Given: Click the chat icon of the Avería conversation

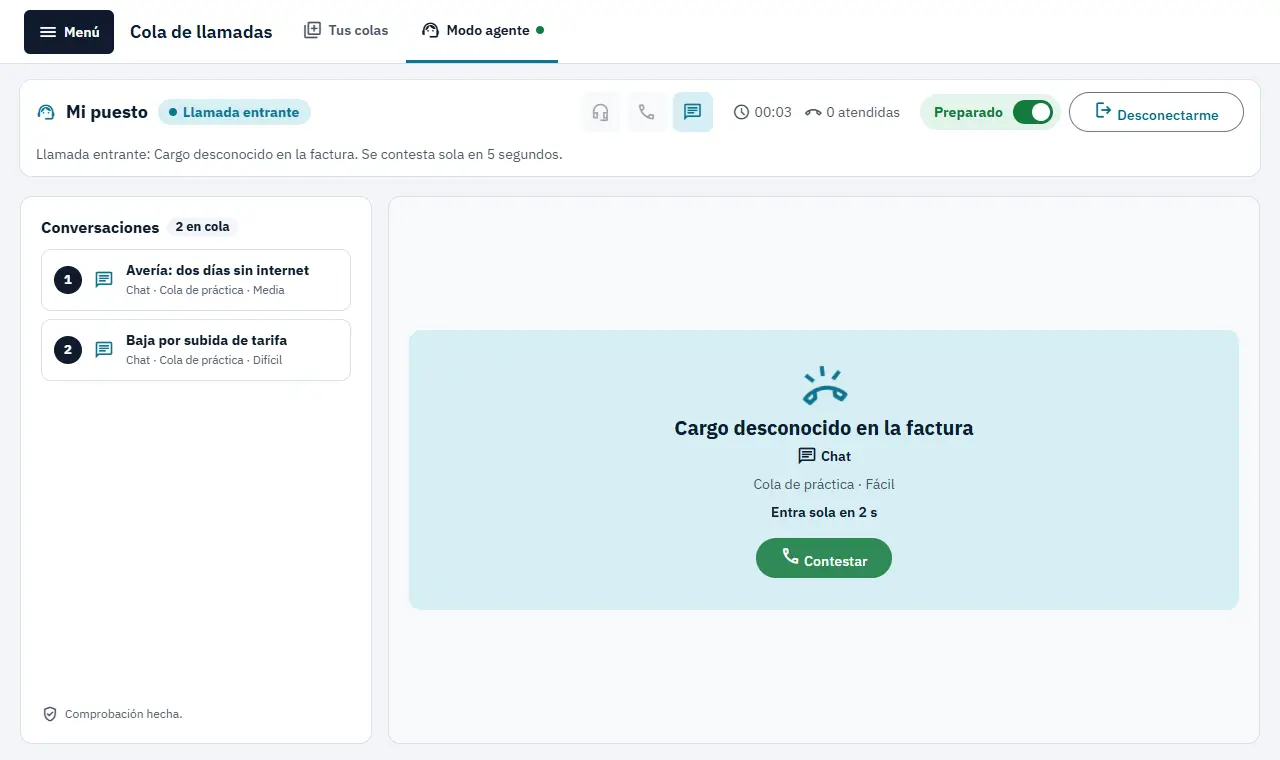Looking at the screenshot, I should 104,280.
